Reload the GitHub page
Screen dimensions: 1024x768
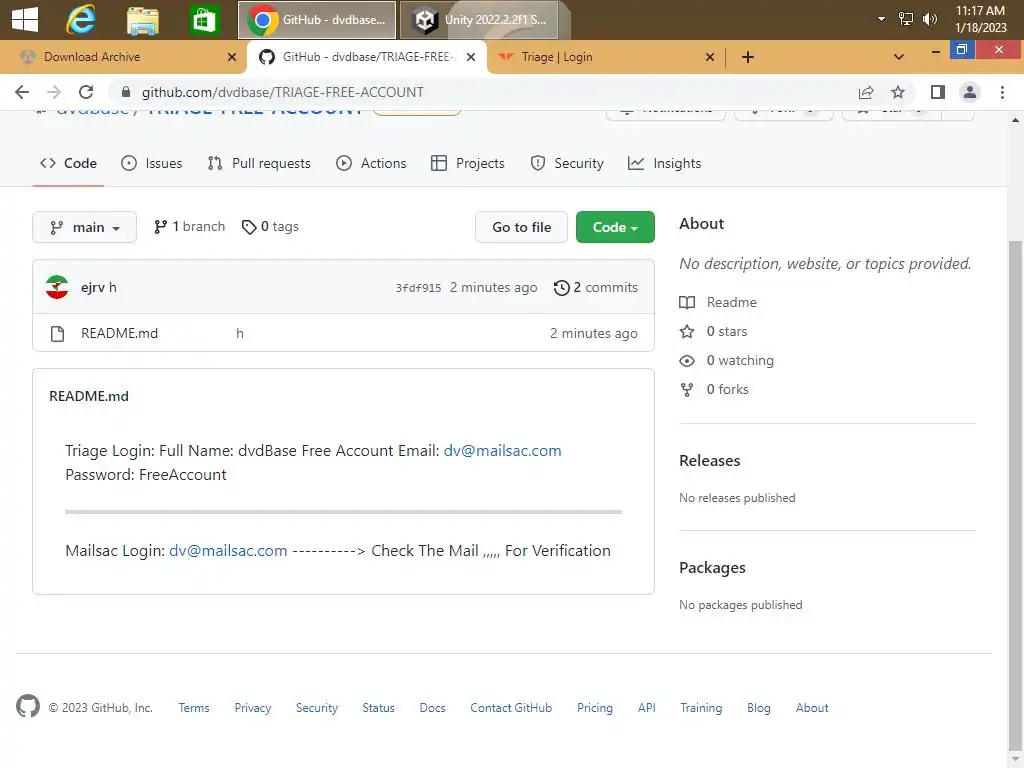click(86, 92)
